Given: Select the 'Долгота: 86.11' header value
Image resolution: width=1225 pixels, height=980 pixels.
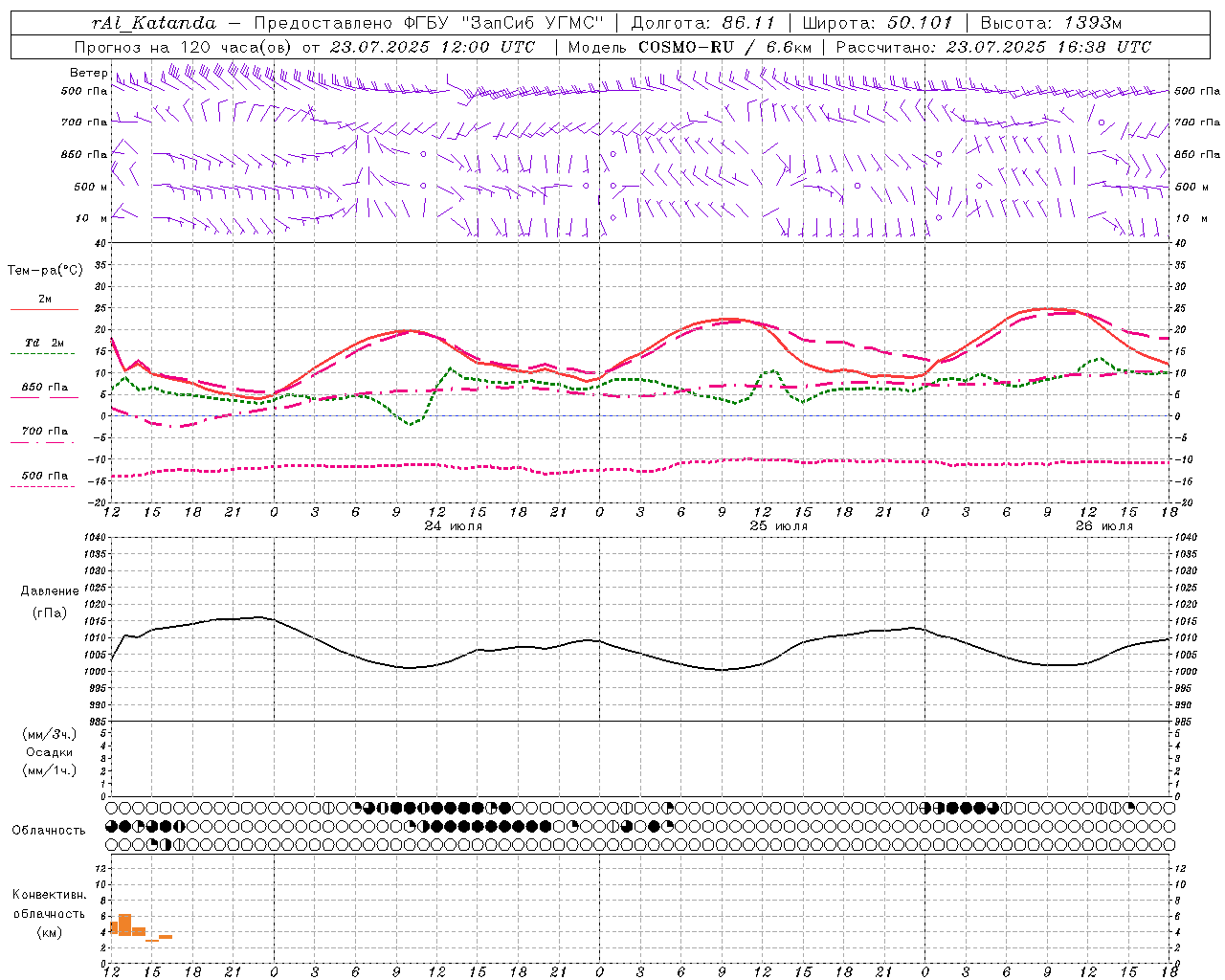Looking at the screenshot, I should [x=703, y=23].
